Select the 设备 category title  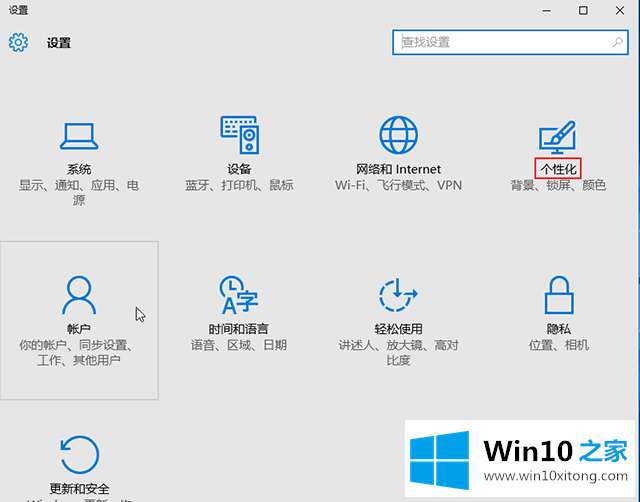pyautogui.click(x=239, y=169)
